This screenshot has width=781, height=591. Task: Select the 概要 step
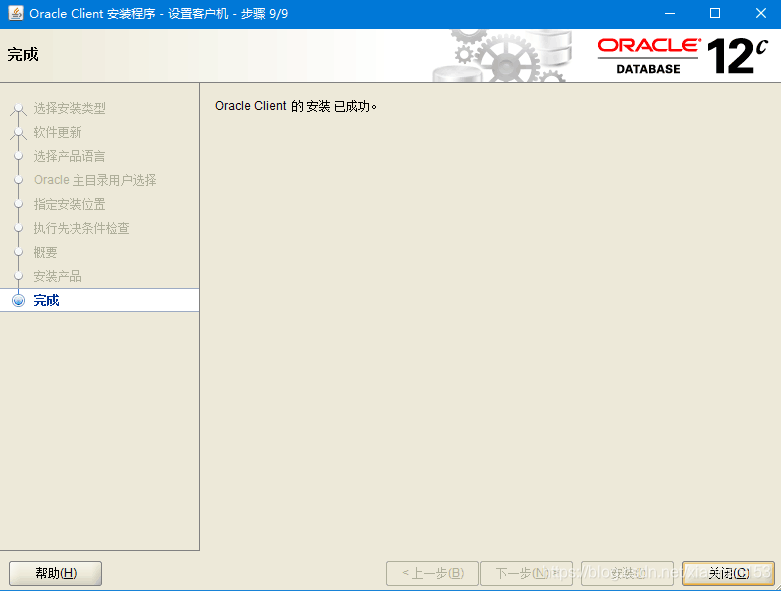45,252
